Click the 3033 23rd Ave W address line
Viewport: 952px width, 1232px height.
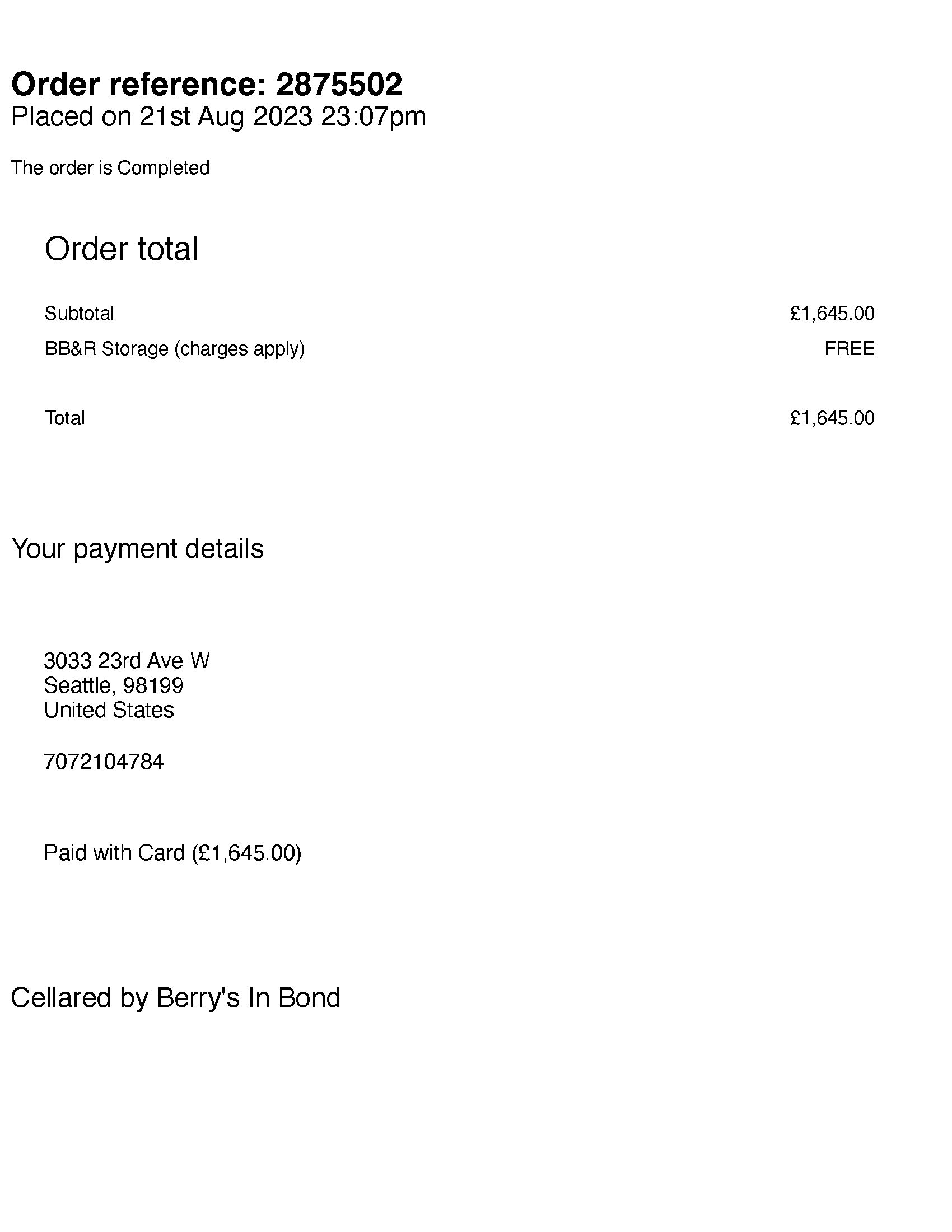[x=127, y=661]
